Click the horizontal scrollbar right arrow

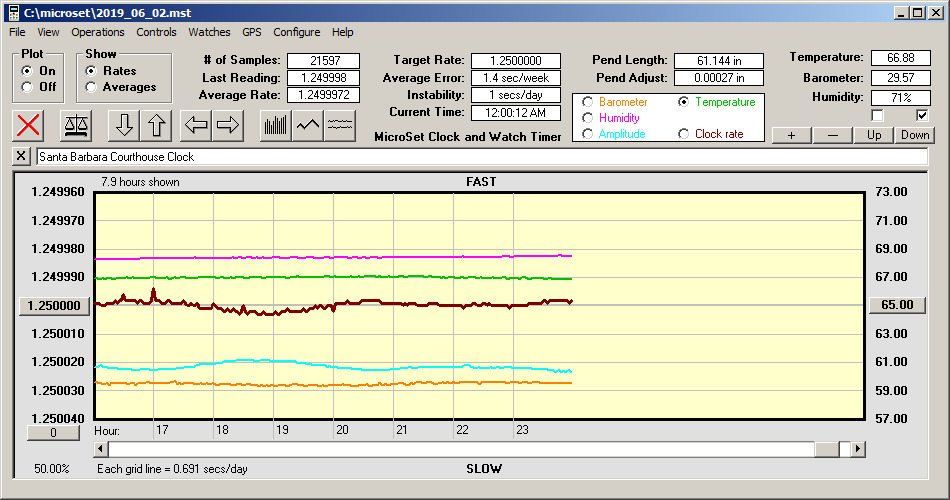[857, 450]
